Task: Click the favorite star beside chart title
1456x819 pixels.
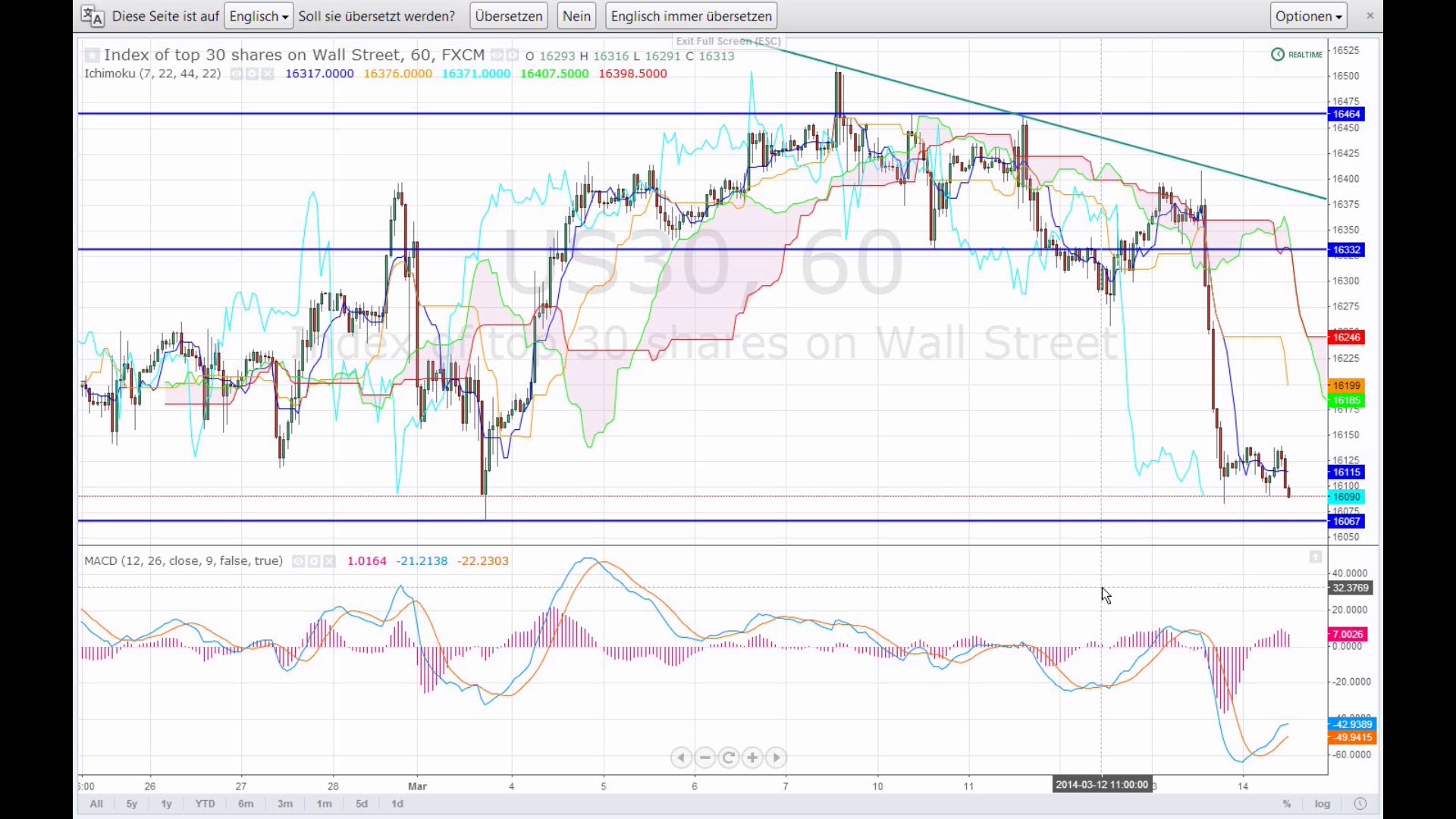Action: (x=92, y=55)
